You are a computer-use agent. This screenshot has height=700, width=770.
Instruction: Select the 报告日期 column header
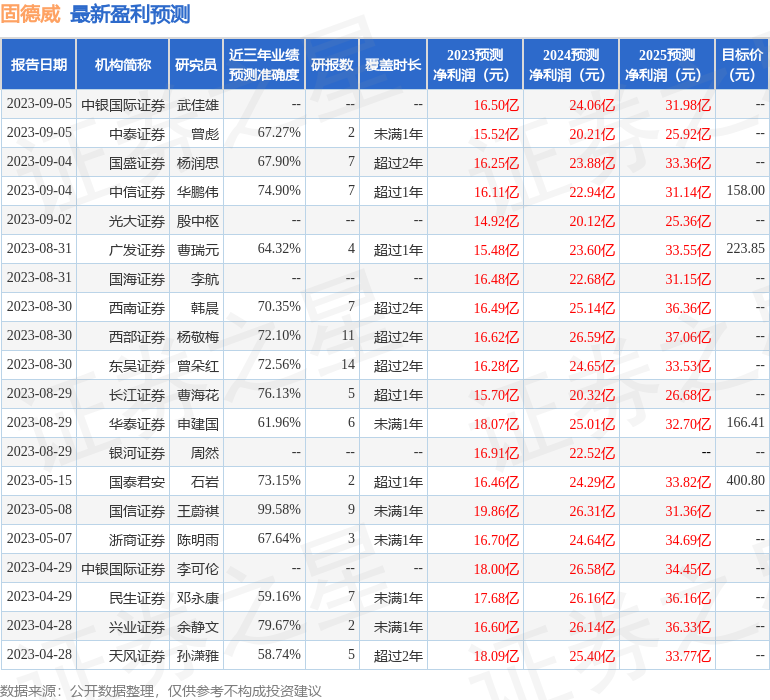click(38, 65)
